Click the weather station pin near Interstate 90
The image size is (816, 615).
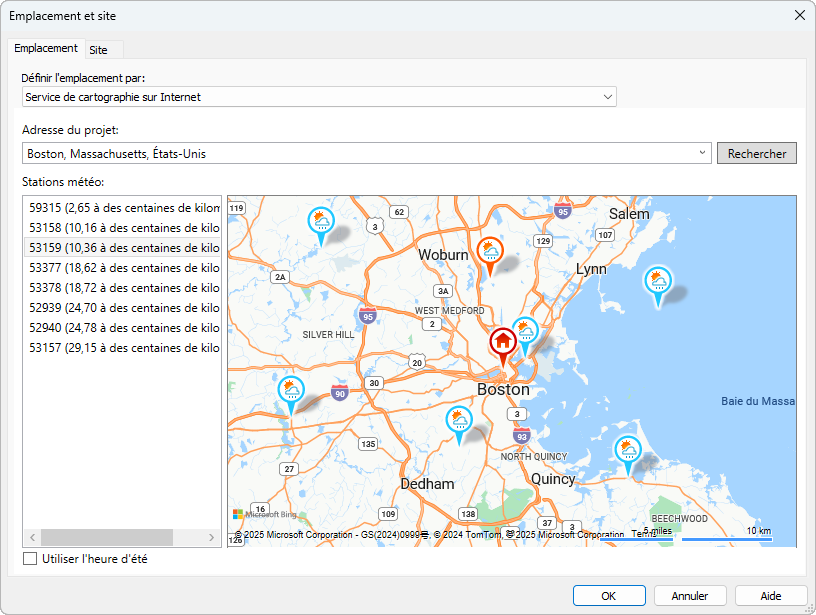point(291,394)
